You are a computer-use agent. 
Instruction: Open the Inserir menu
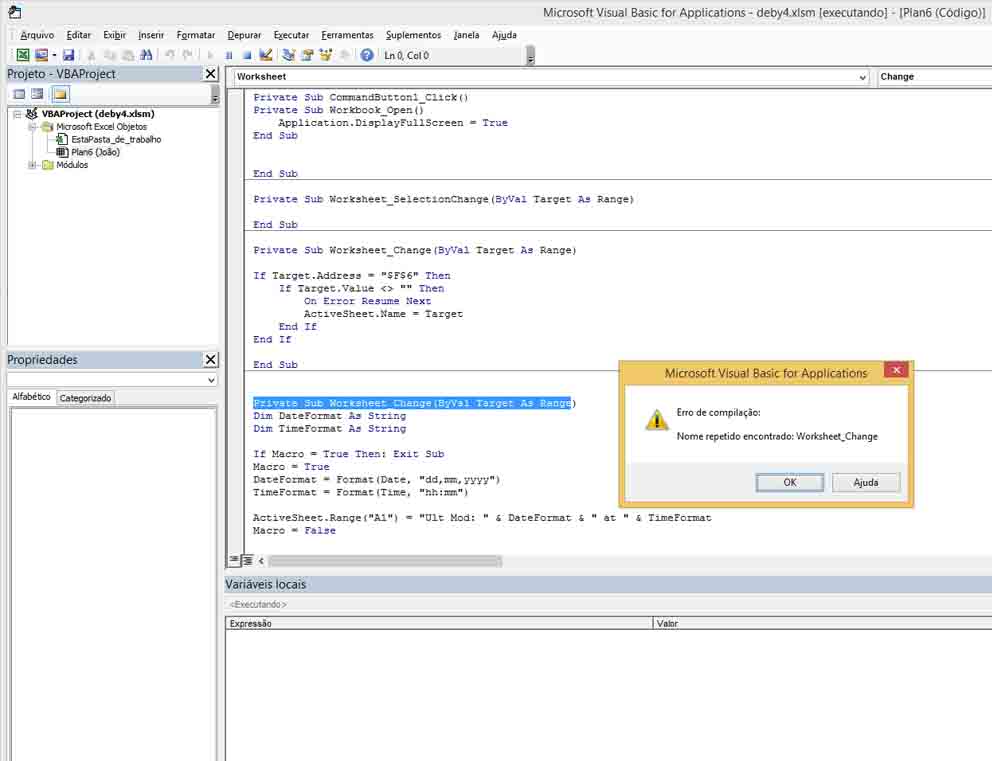(151, 35)
